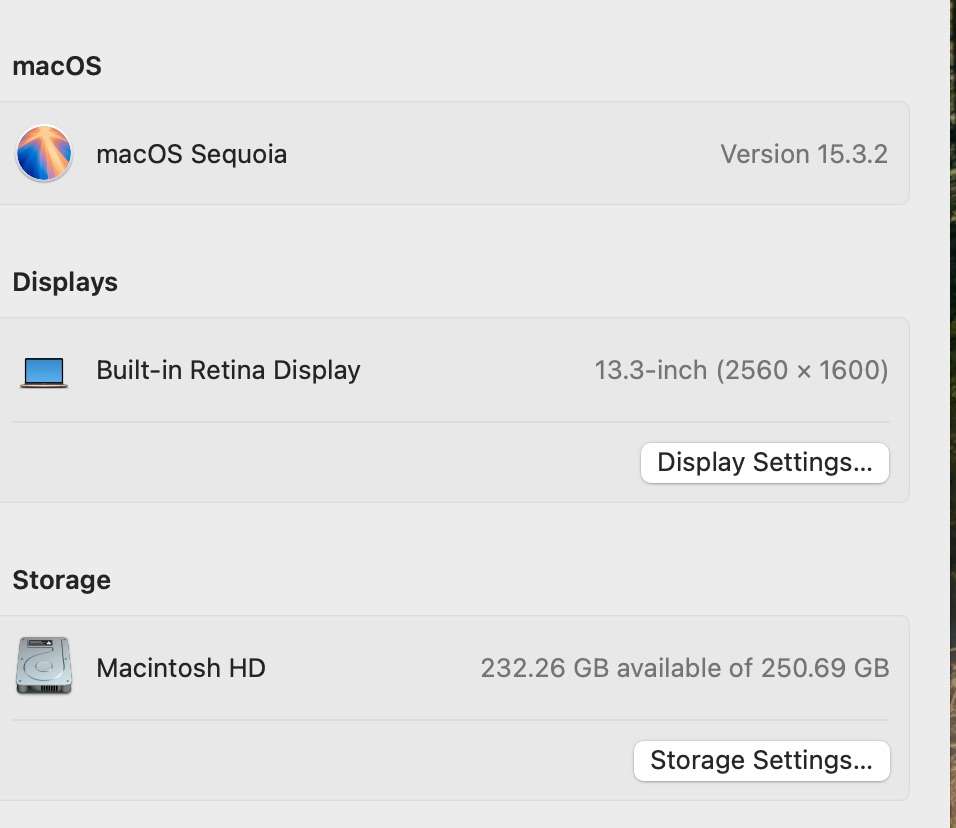Click the Built-in Retina Display laptop icon

point(44,372)
